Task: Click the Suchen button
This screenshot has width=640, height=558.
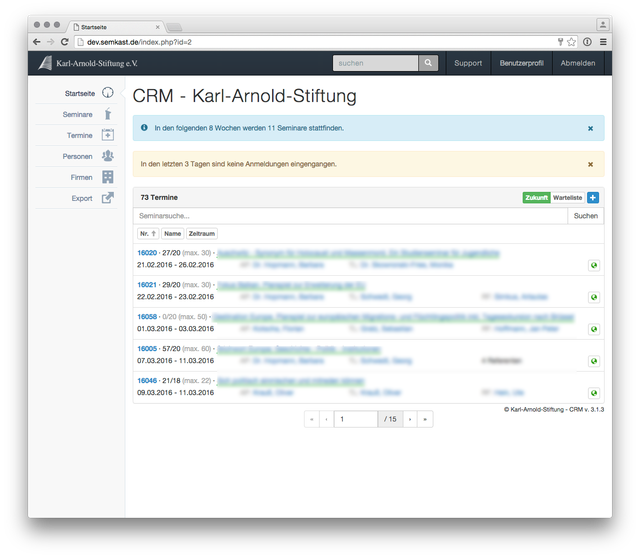Action: (585, 215)
